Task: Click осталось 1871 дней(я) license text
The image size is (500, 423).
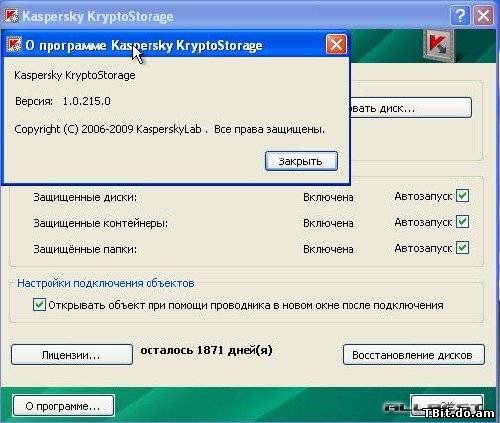Action: [x=206, y=350]
